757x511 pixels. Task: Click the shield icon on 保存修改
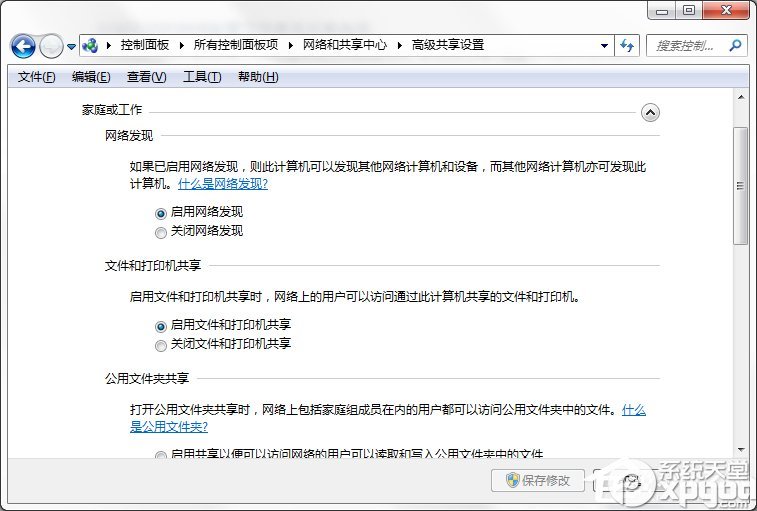click(x=512, y=480)
